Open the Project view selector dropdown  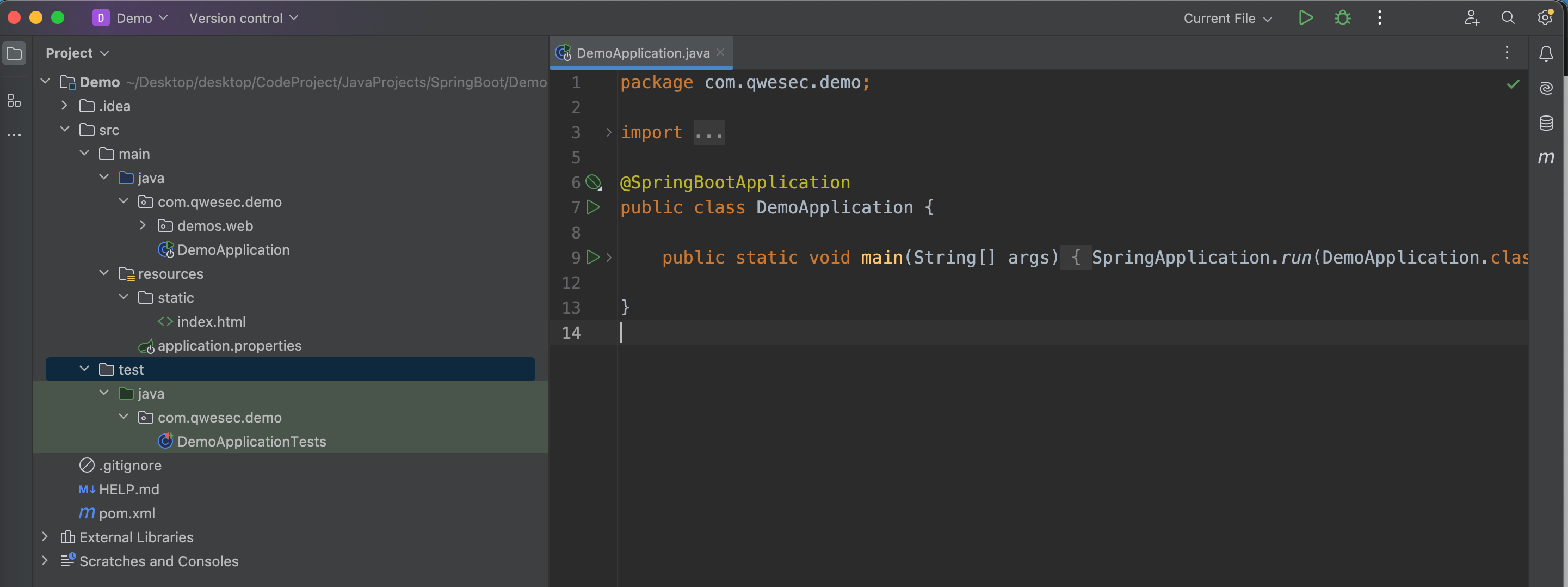click(77, 53)
